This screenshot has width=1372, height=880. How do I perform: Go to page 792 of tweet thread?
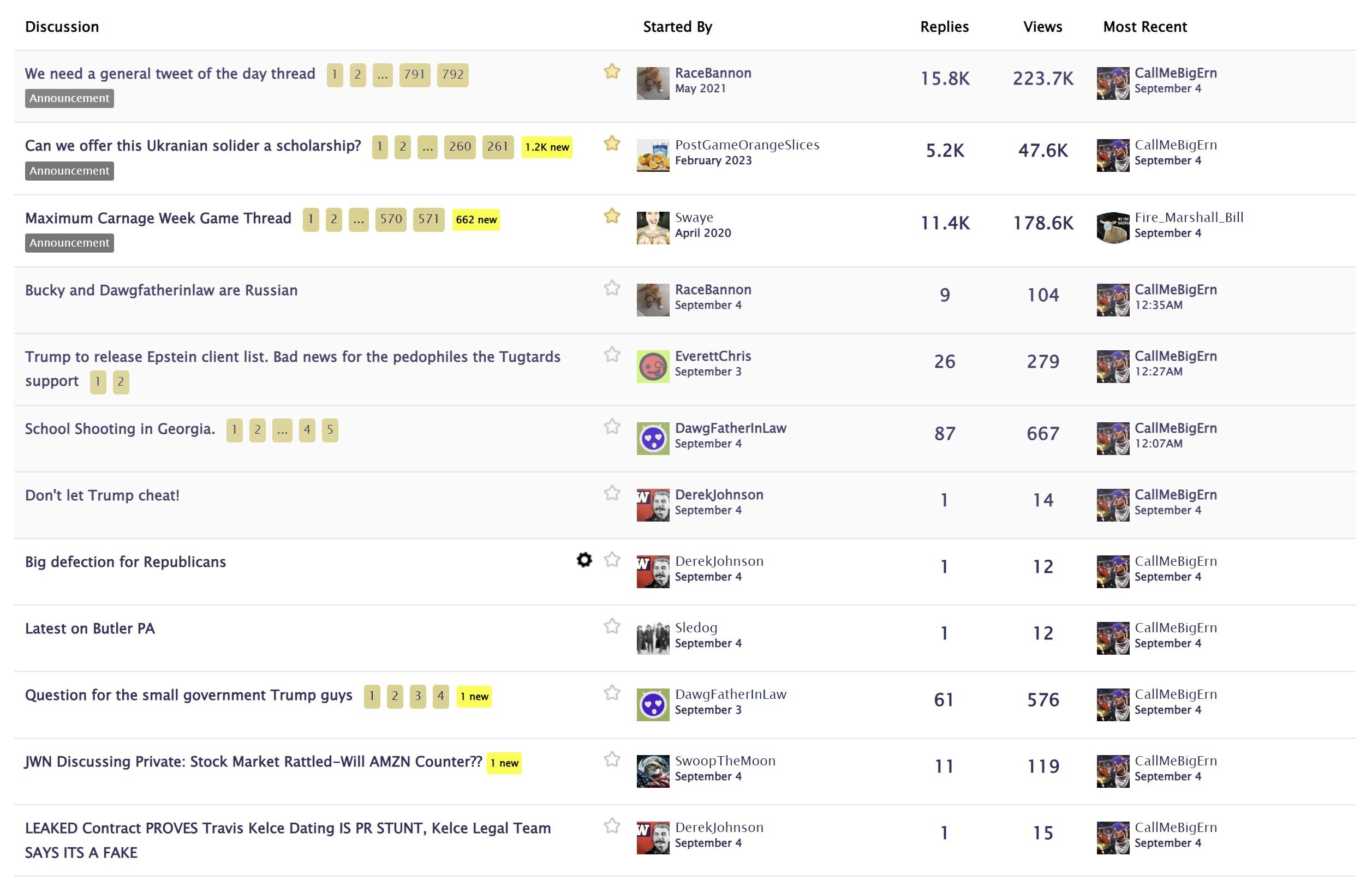452,75
